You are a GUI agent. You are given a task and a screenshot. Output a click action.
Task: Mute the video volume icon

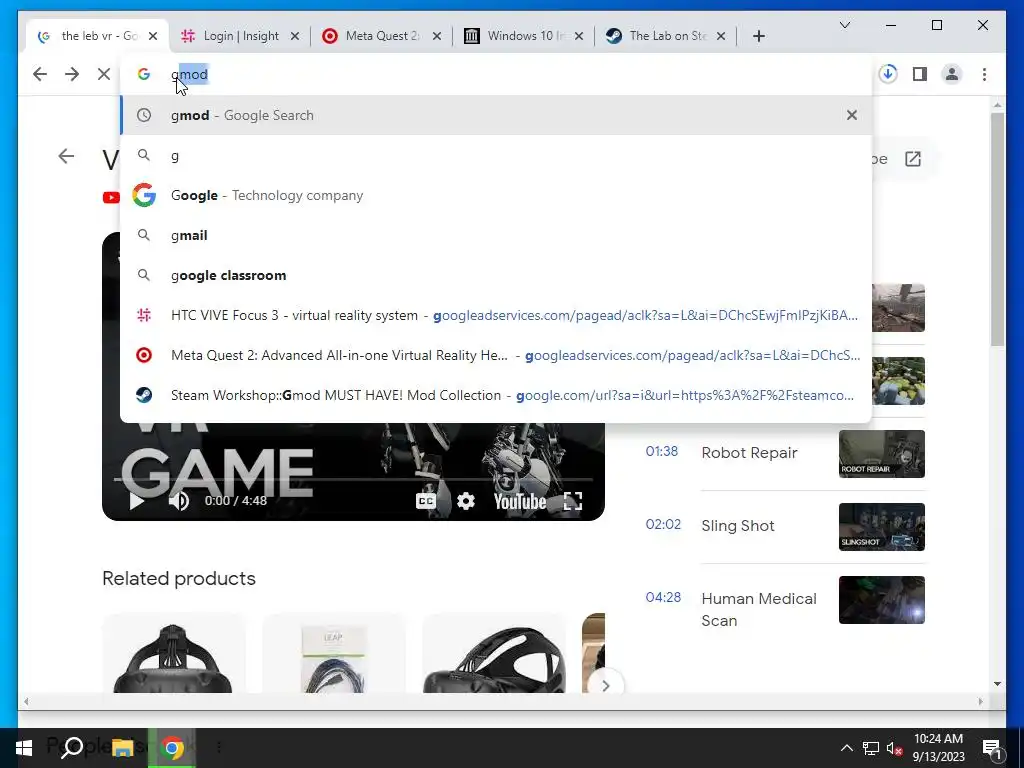click(179, 501)
